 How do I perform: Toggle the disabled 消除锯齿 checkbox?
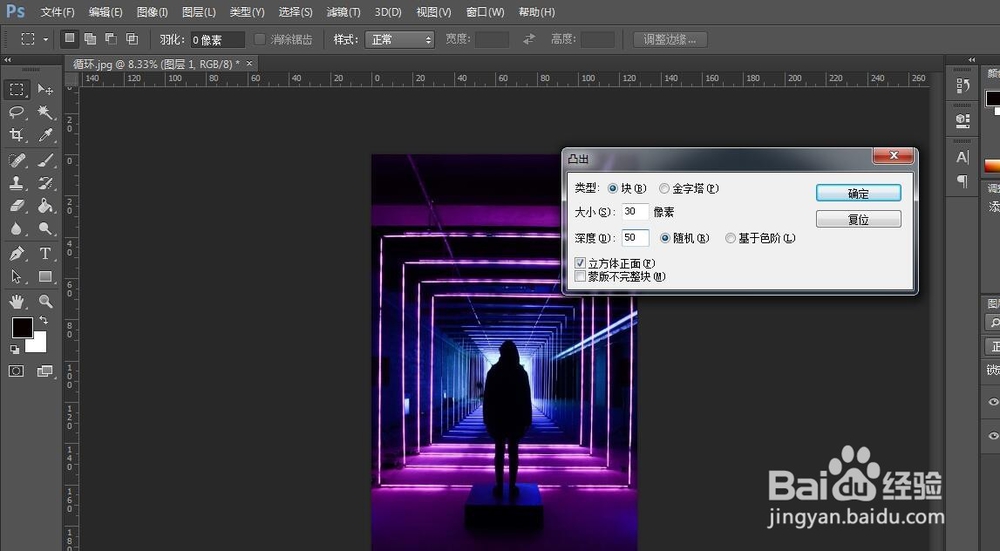pos(260,40)
